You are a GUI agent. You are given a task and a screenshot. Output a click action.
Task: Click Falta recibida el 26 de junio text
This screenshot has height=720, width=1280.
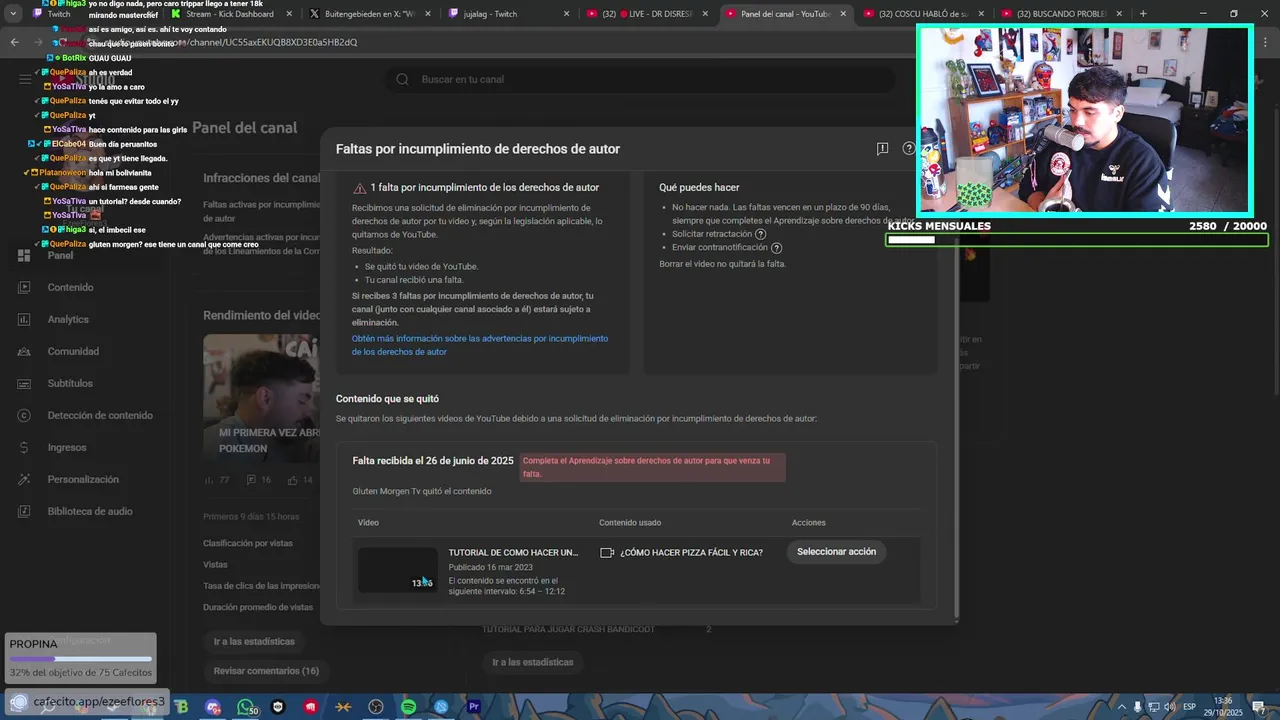coord(433,461)
